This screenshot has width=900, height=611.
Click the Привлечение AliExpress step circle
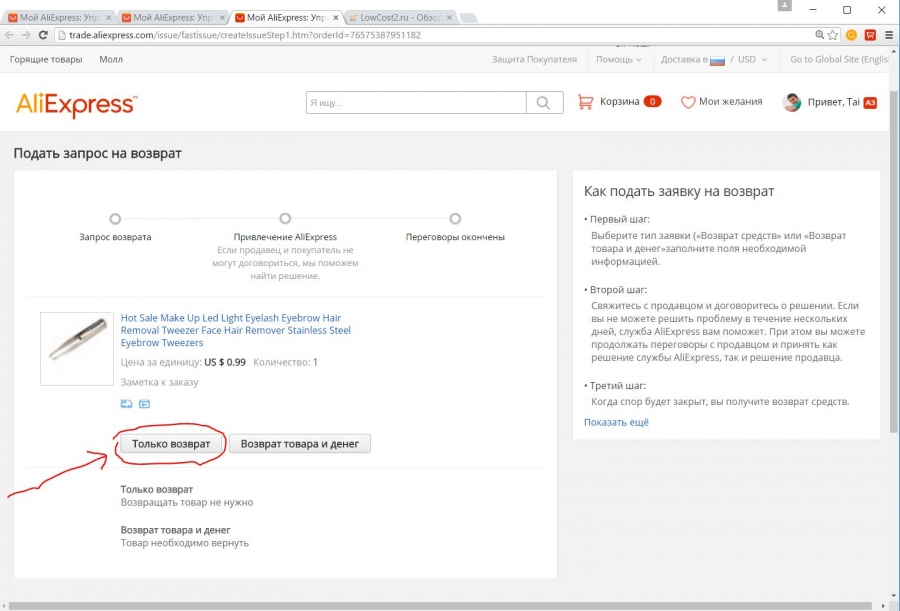point(285,219)
